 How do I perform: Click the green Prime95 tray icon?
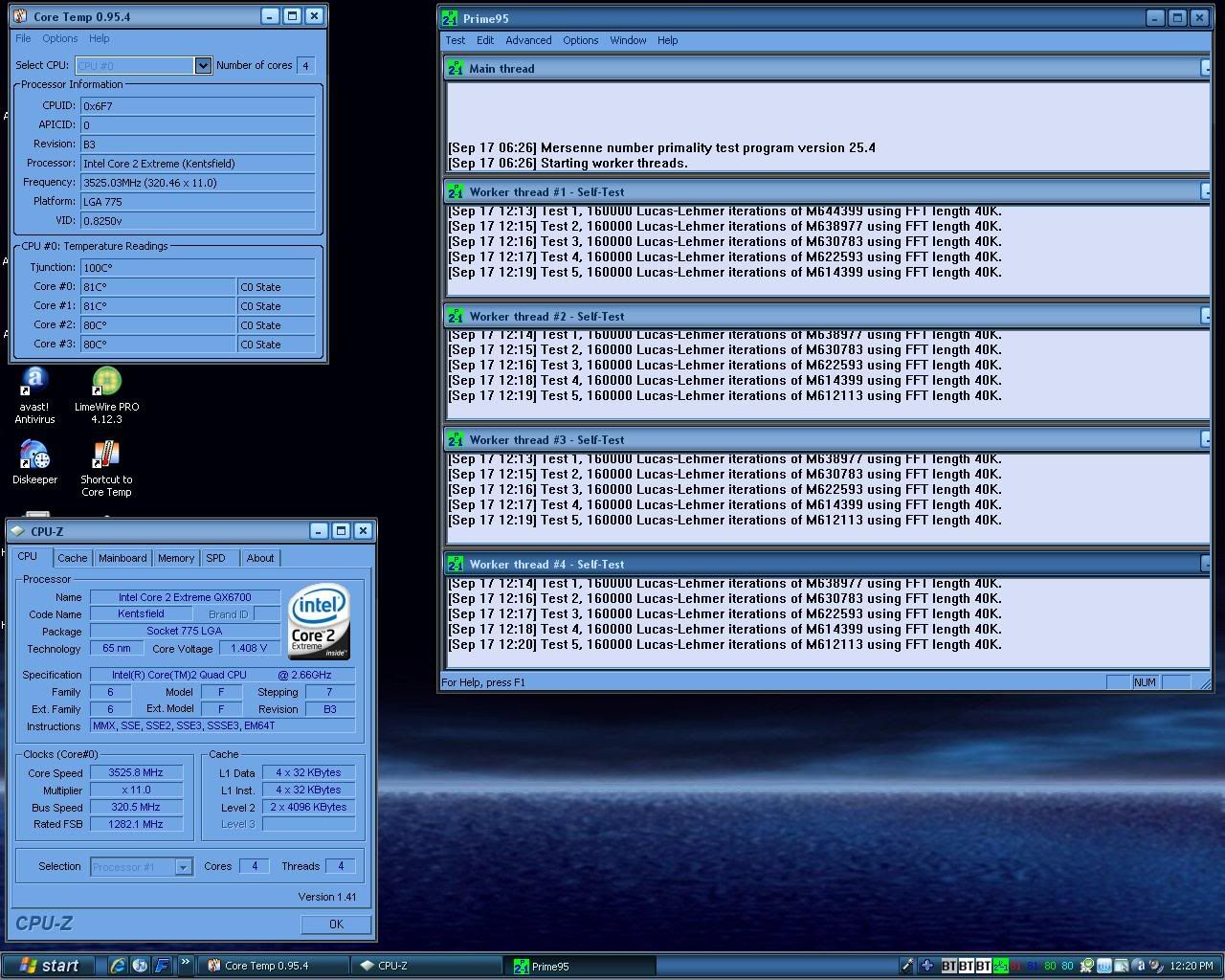click(x=1001, y=966)
